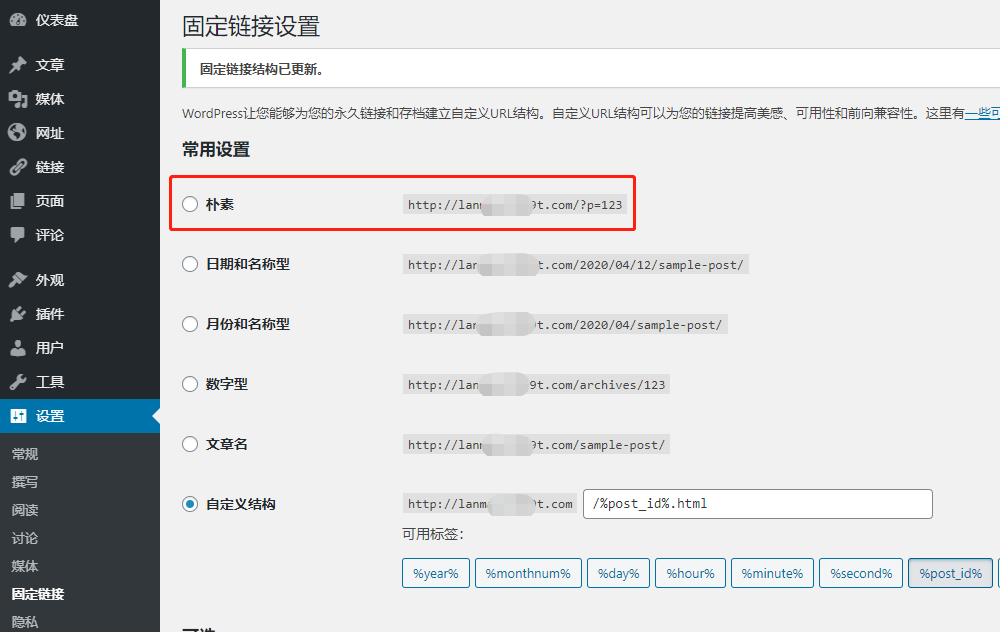
Task: Click the Comments speech bubble icon
Action: [x=18, y=235]
